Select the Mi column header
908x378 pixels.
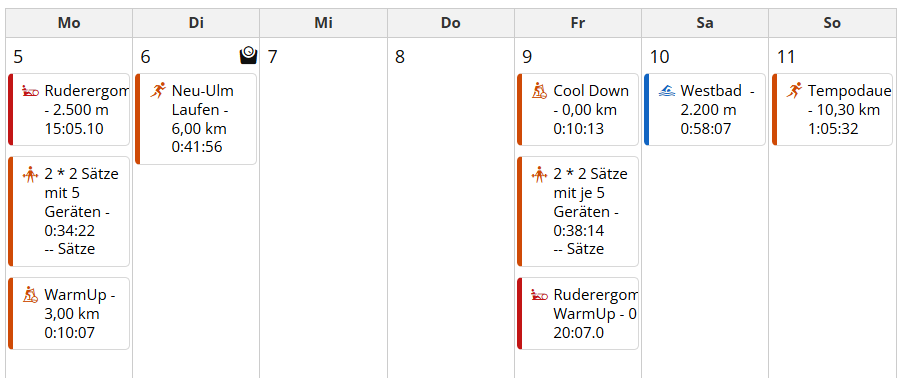pos(324,23)
